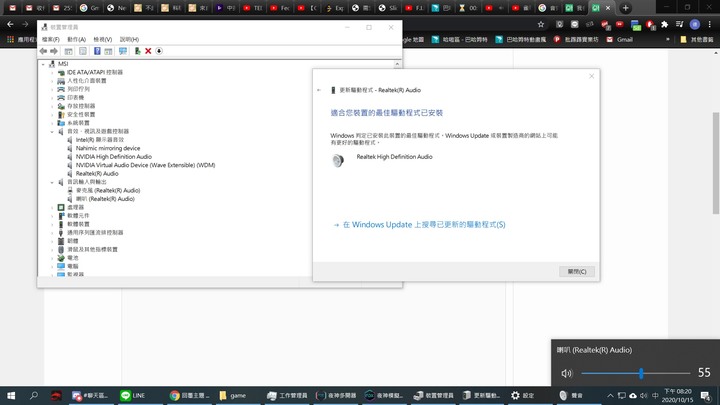
Task: Click the Disable device down-arrow circle icon
Action: pos(159,51)
